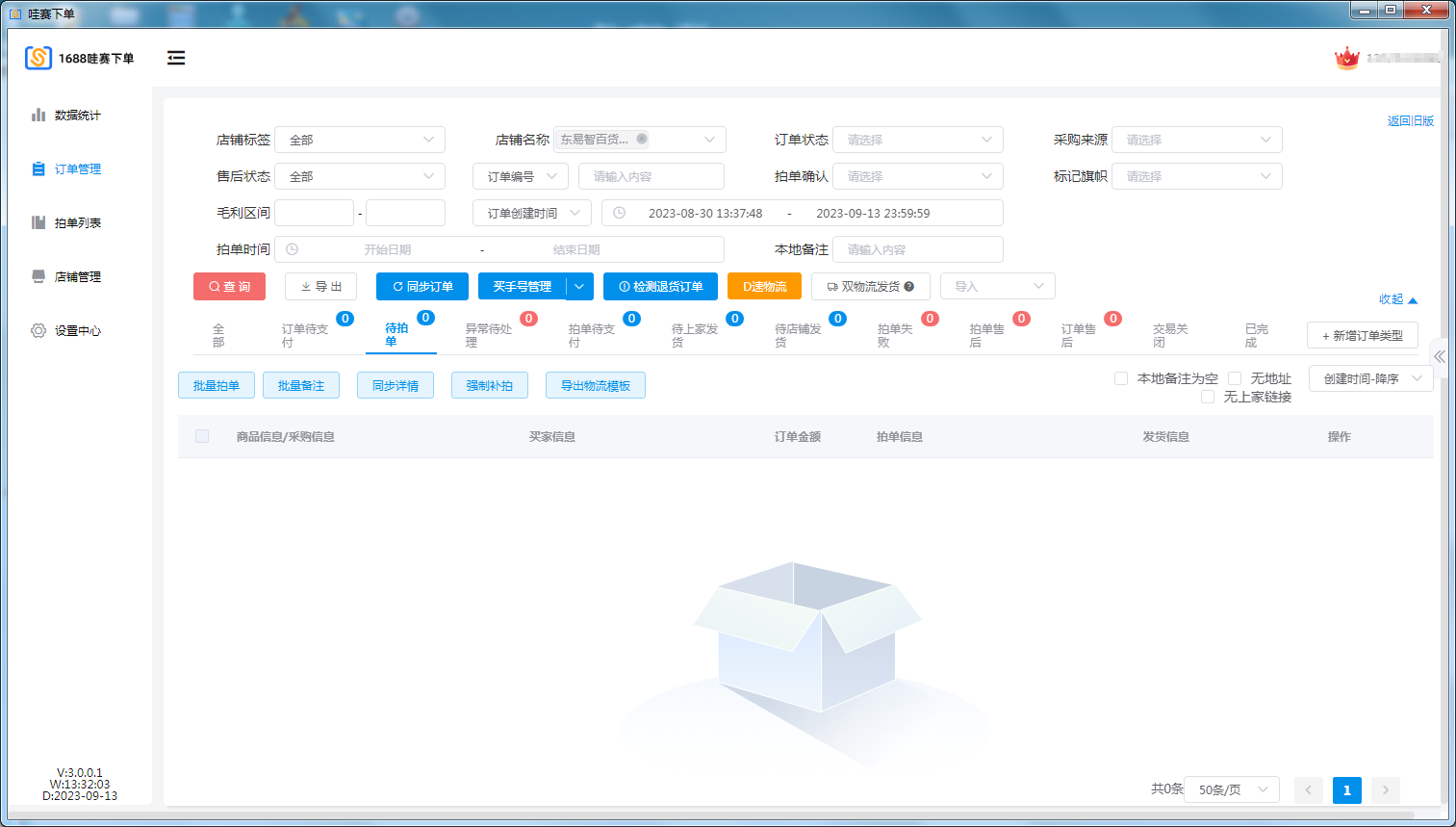Click the 强制补拍 button
The height and width of the screenshot is (827, 1456).
tap(490, 385)
